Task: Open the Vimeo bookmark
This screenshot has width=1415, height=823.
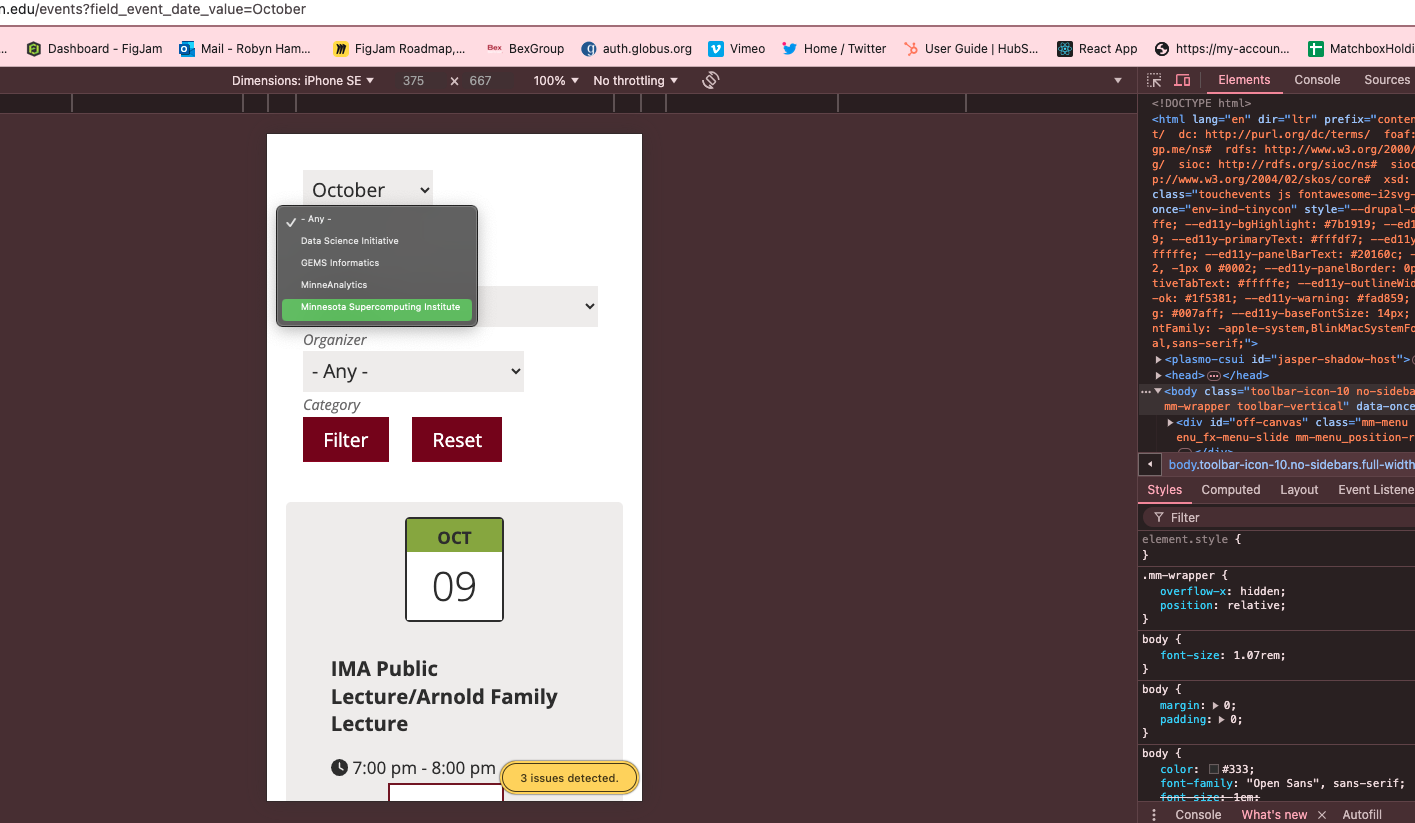Action: 736,48
